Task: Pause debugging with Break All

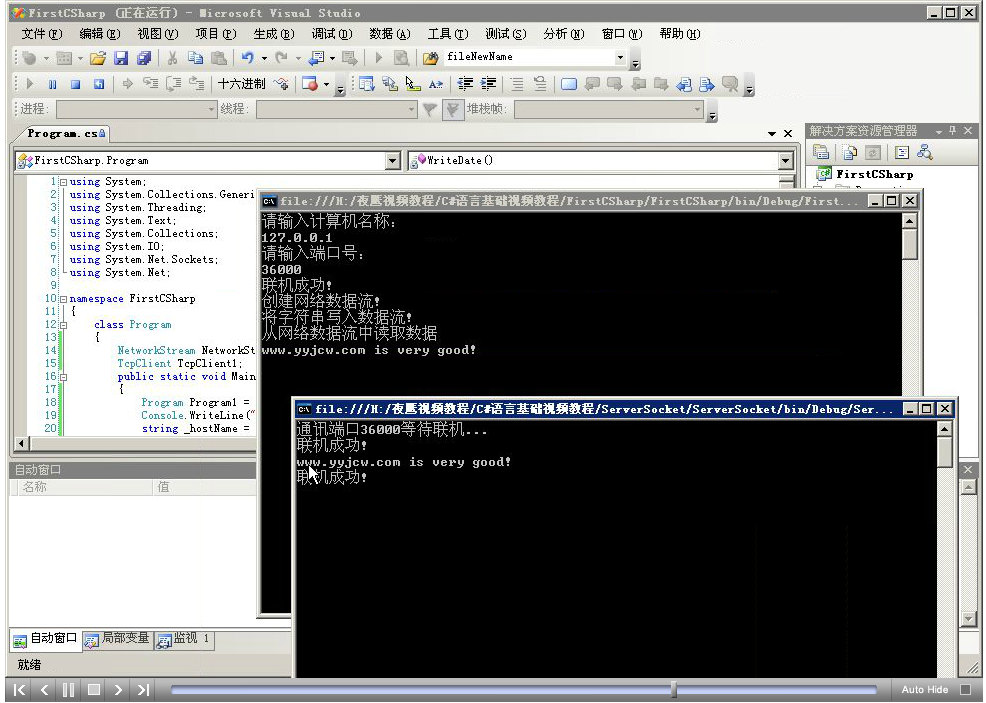Action: click(52, 84)
